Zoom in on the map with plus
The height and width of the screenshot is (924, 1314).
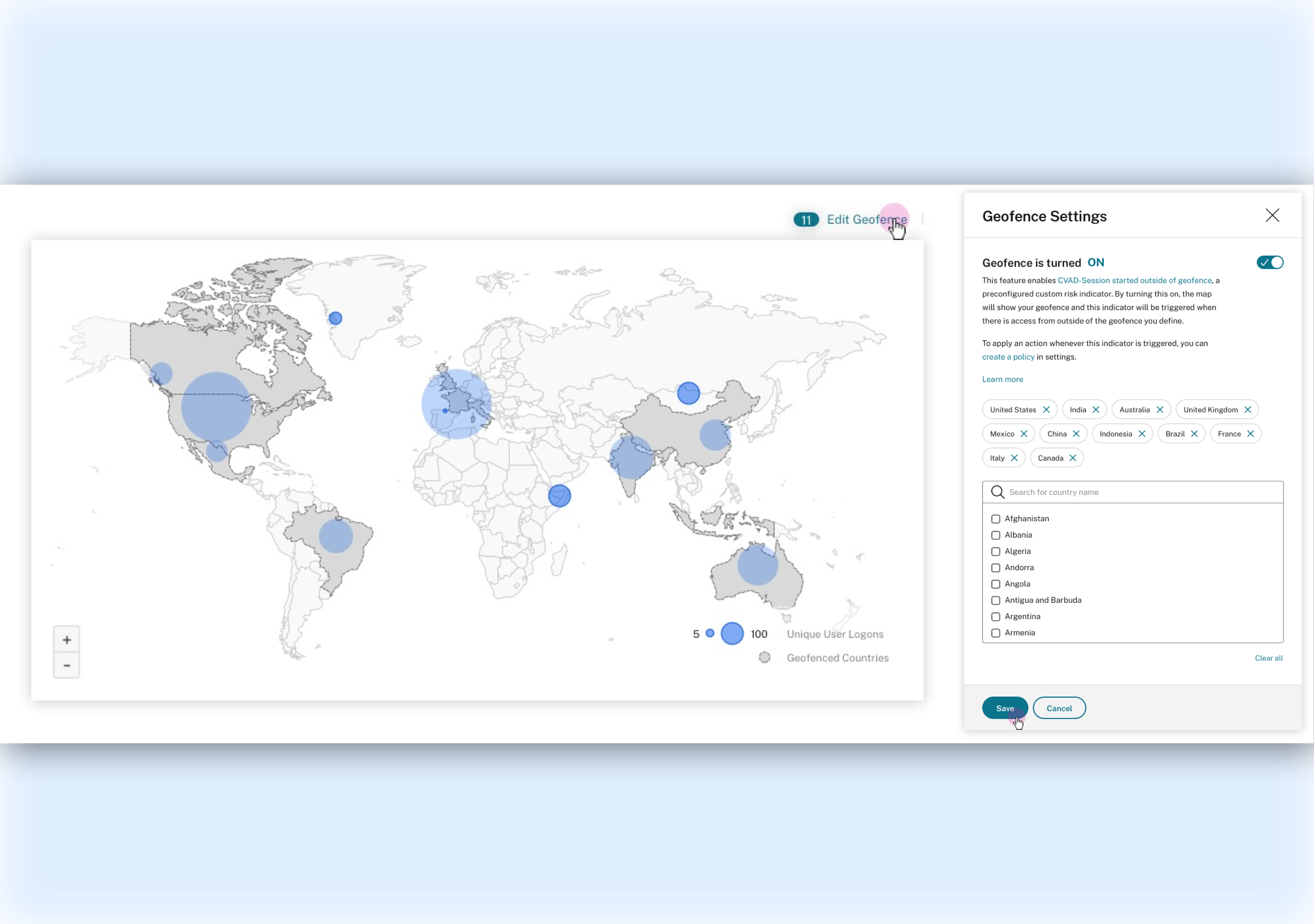(67, 640)
